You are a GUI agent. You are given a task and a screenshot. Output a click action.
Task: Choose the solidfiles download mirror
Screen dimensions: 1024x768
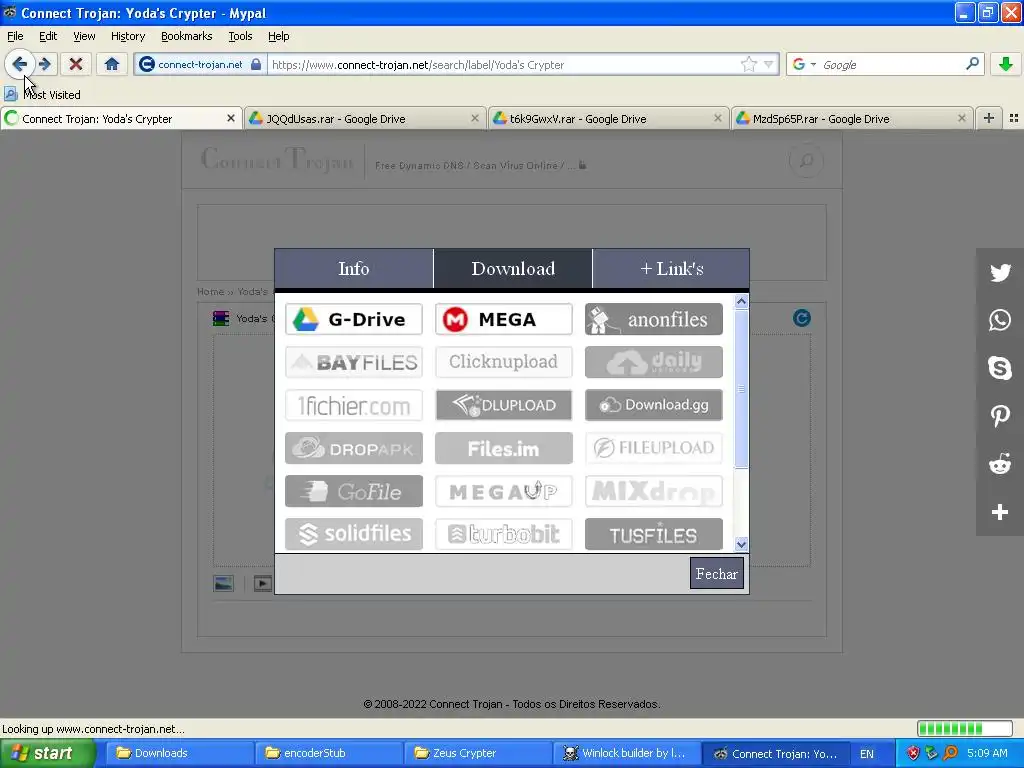pos(354,534)
